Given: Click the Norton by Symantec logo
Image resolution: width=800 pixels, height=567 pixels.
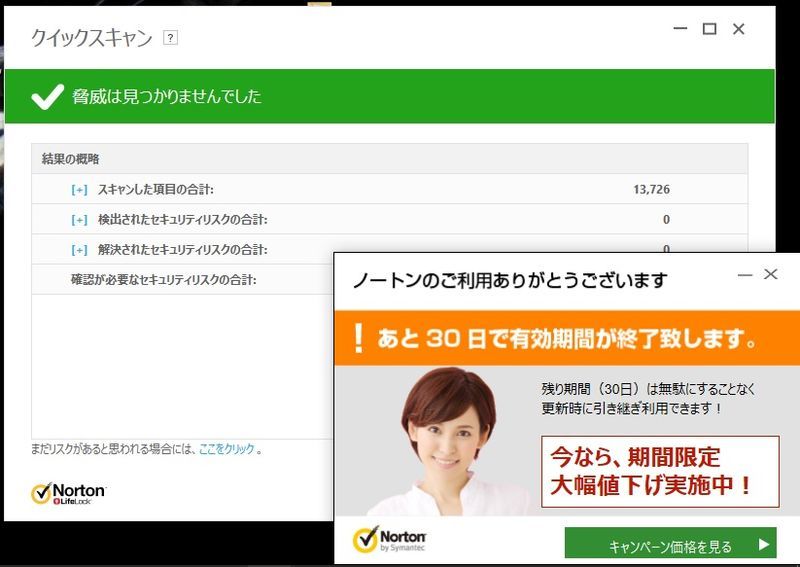Looking at the screenshot, I should pyautogui.click(x=389, y=539).
